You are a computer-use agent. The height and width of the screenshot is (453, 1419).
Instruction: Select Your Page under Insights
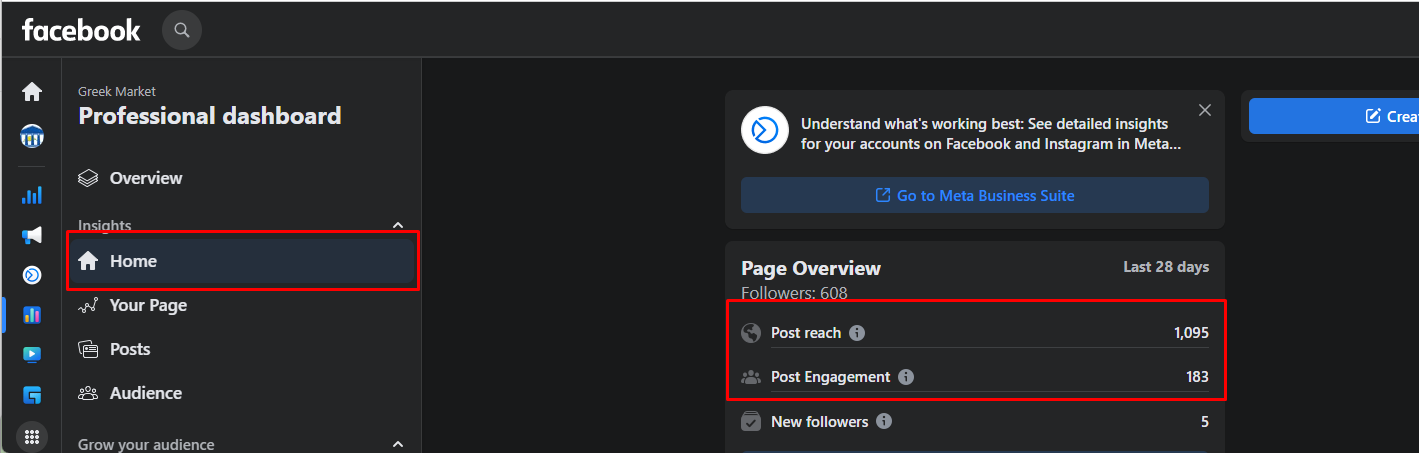[148, 305]
